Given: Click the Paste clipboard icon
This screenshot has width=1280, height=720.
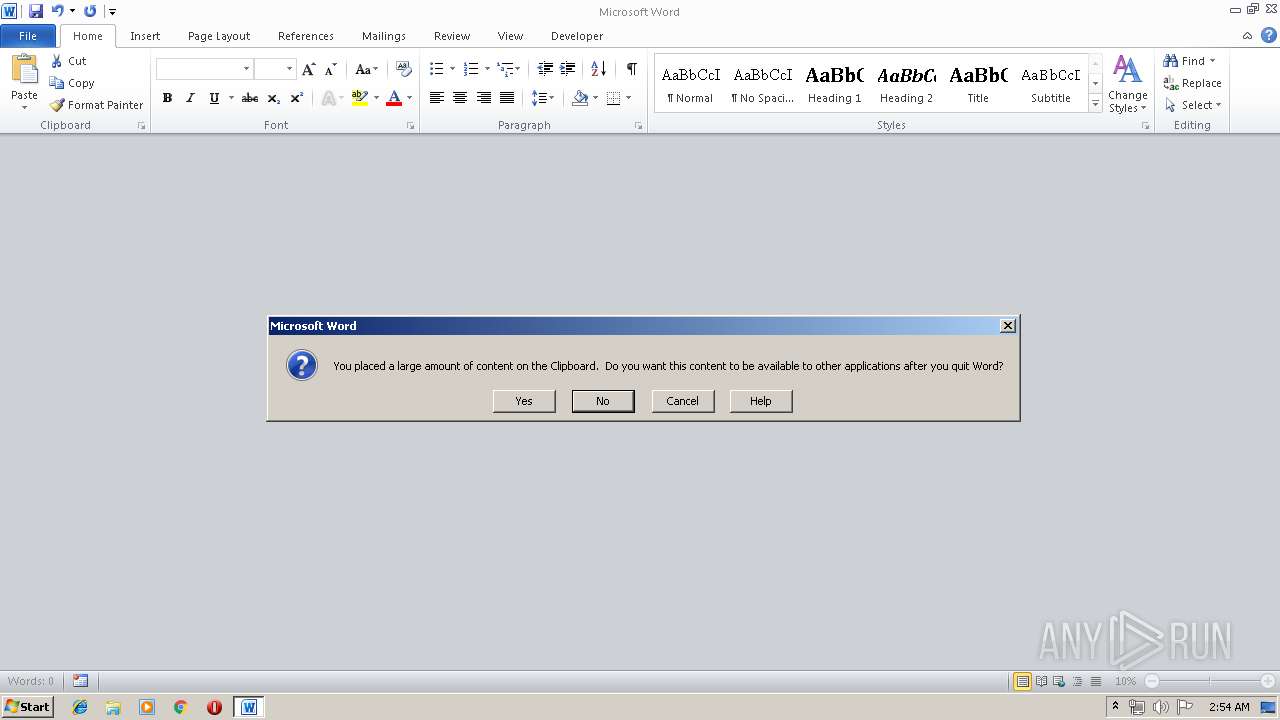Looking at the screenshot, I should (x=24, y=70).
